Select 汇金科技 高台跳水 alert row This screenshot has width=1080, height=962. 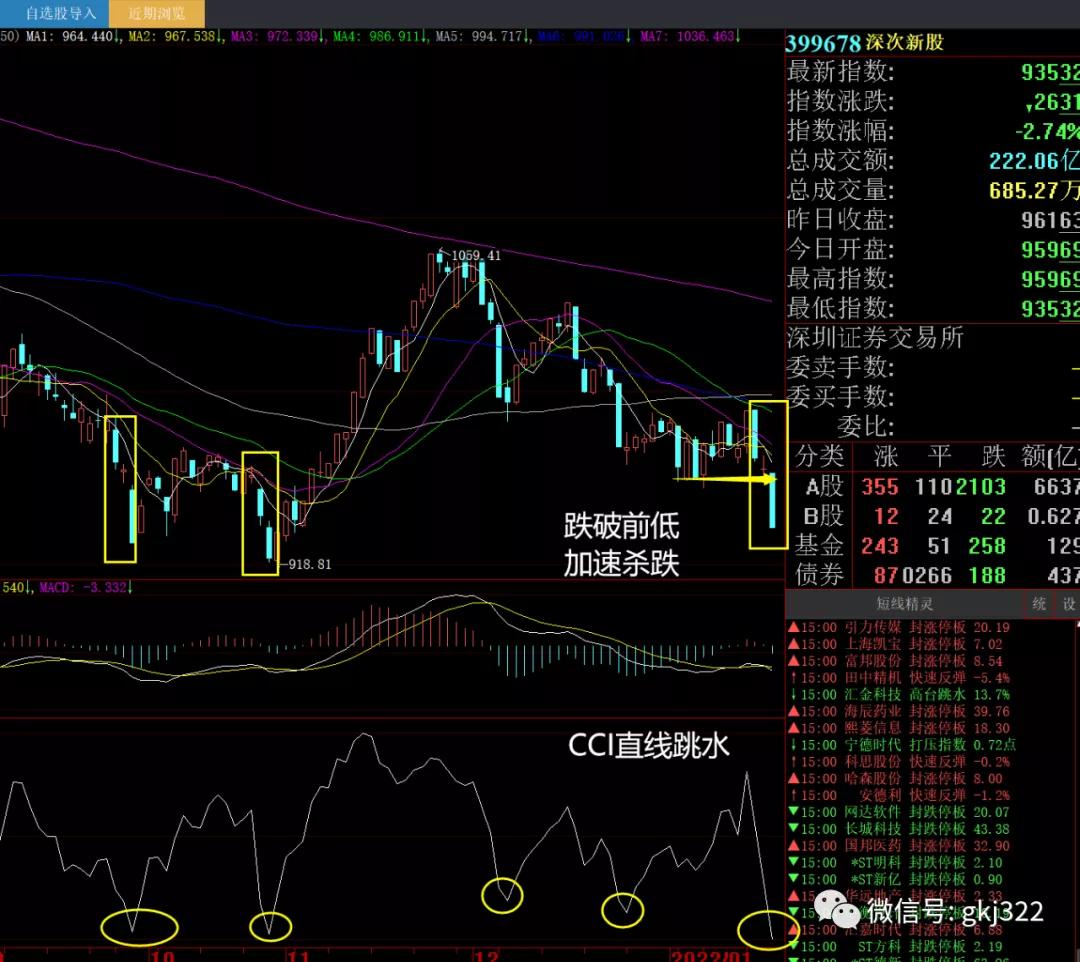coord(898,695)
